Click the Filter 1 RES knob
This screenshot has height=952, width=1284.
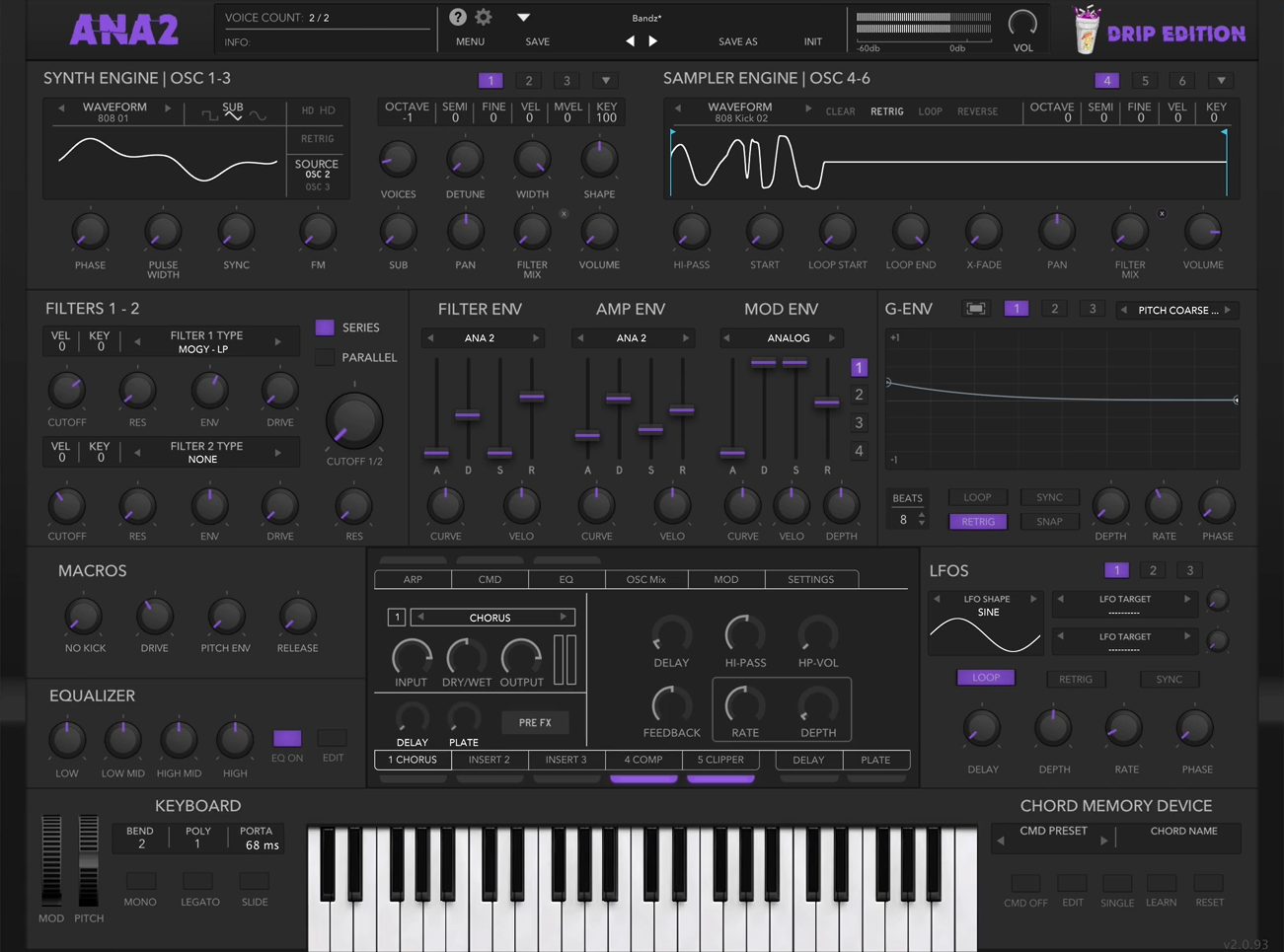click(x=137, y=392)
